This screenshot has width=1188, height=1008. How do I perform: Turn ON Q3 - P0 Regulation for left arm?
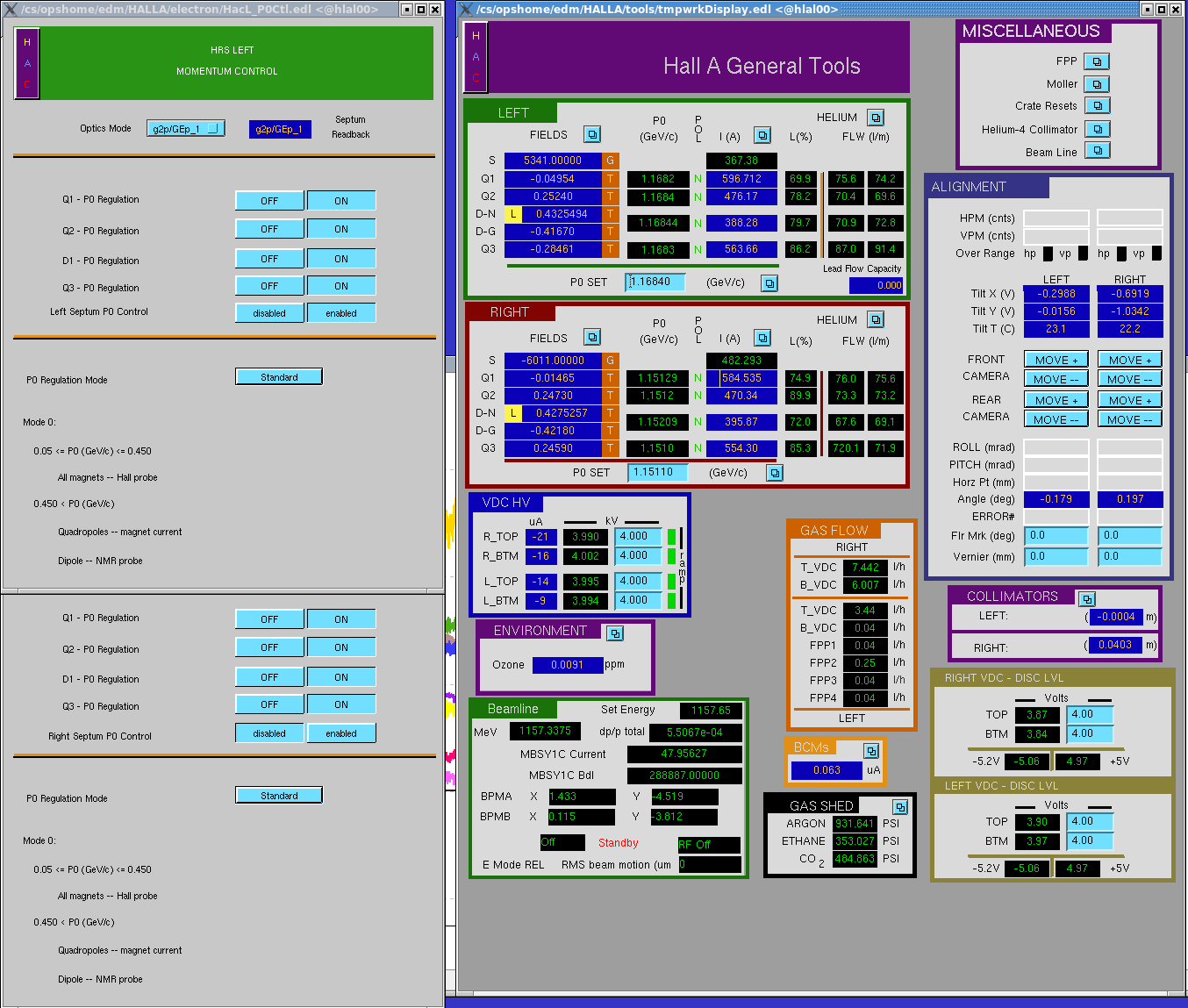(x=341, y=286)
